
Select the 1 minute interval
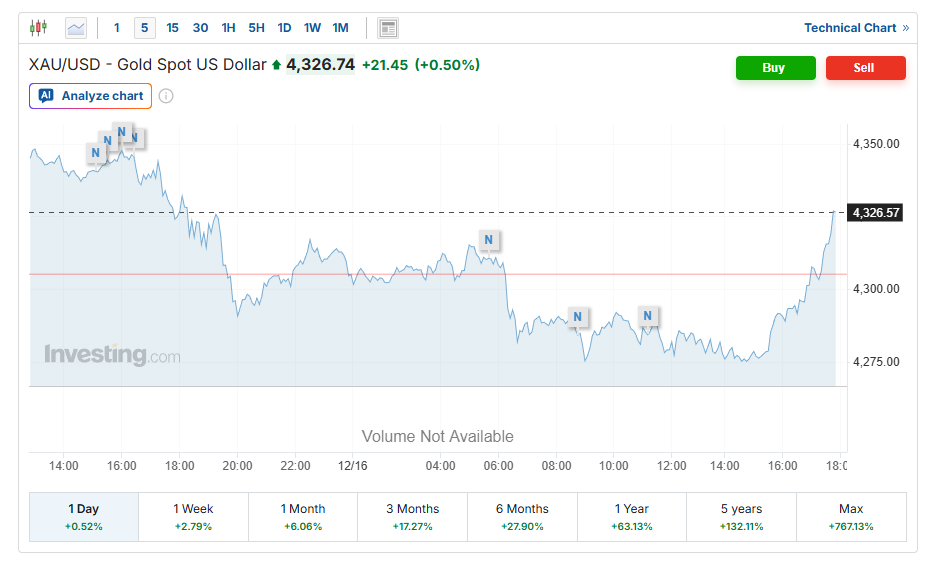click(117, 28)
